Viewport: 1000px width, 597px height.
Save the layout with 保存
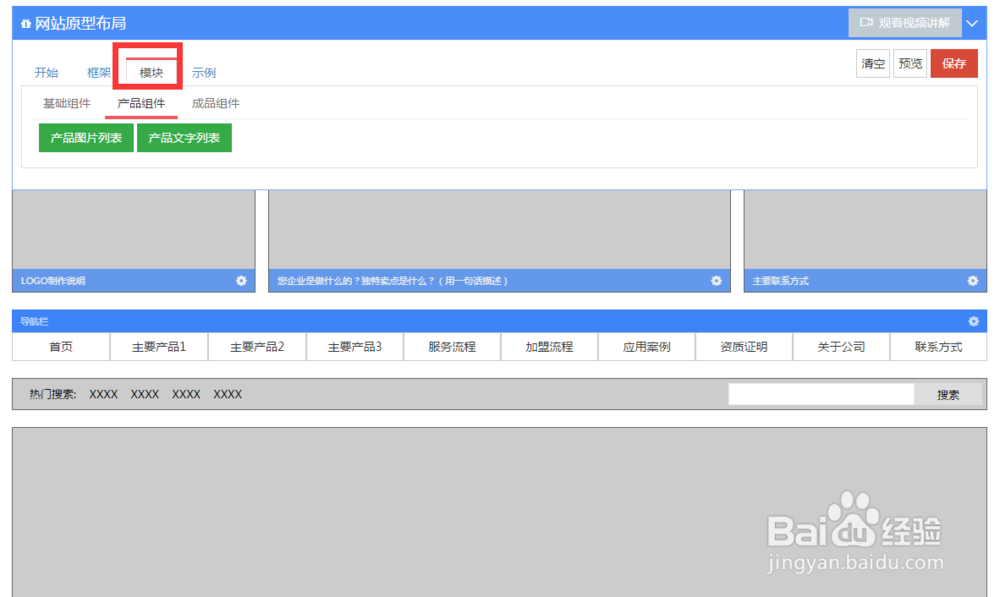(954, 64)
